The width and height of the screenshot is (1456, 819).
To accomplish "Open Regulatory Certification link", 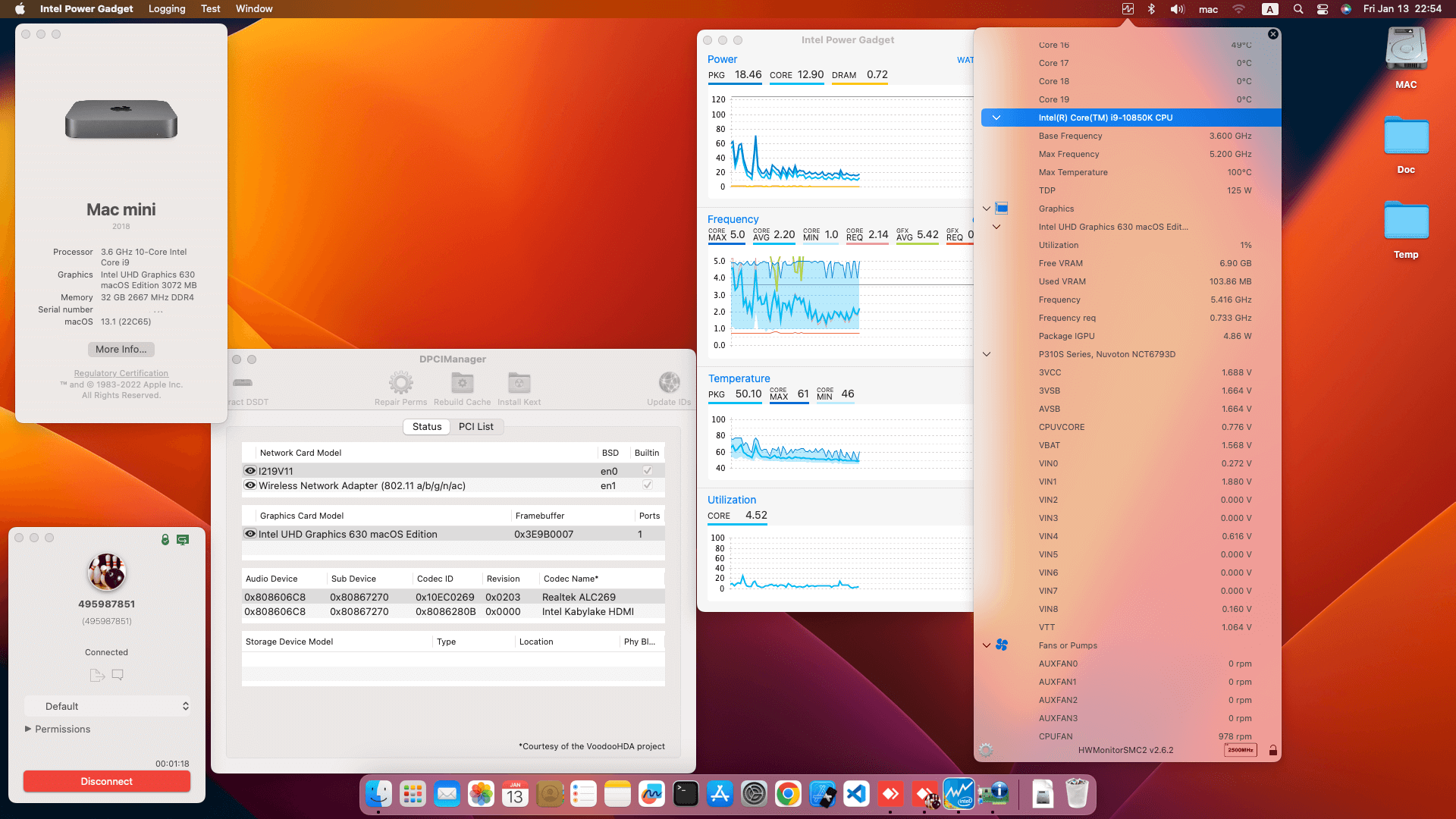I will coord(121,373).
